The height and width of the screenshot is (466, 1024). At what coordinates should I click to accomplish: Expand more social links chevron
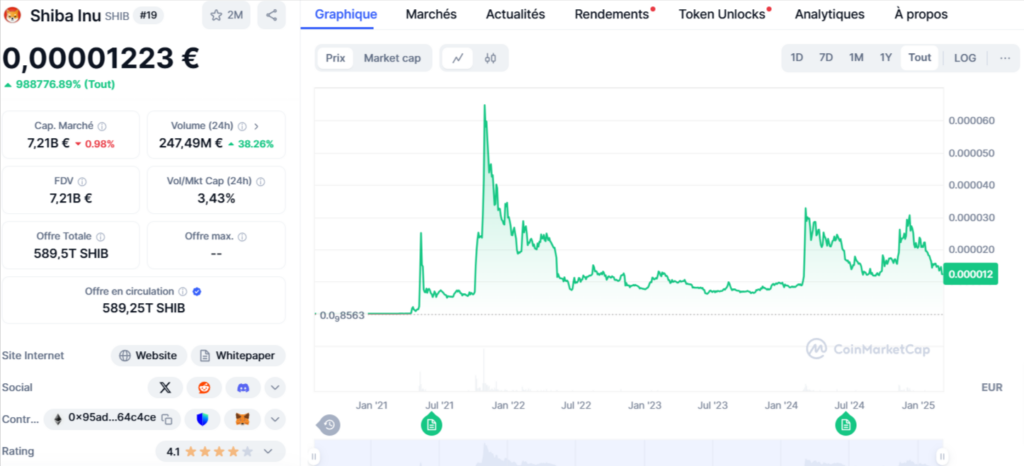(275, 387)
